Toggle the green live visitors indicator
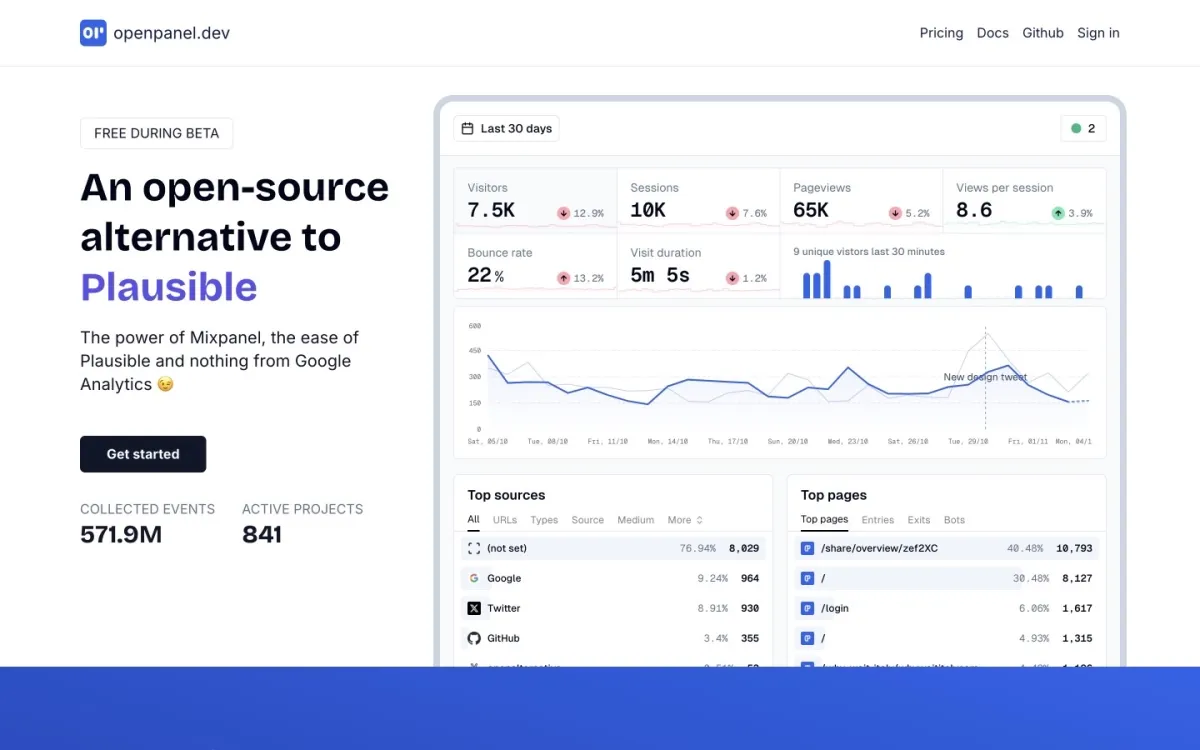 1083,128
